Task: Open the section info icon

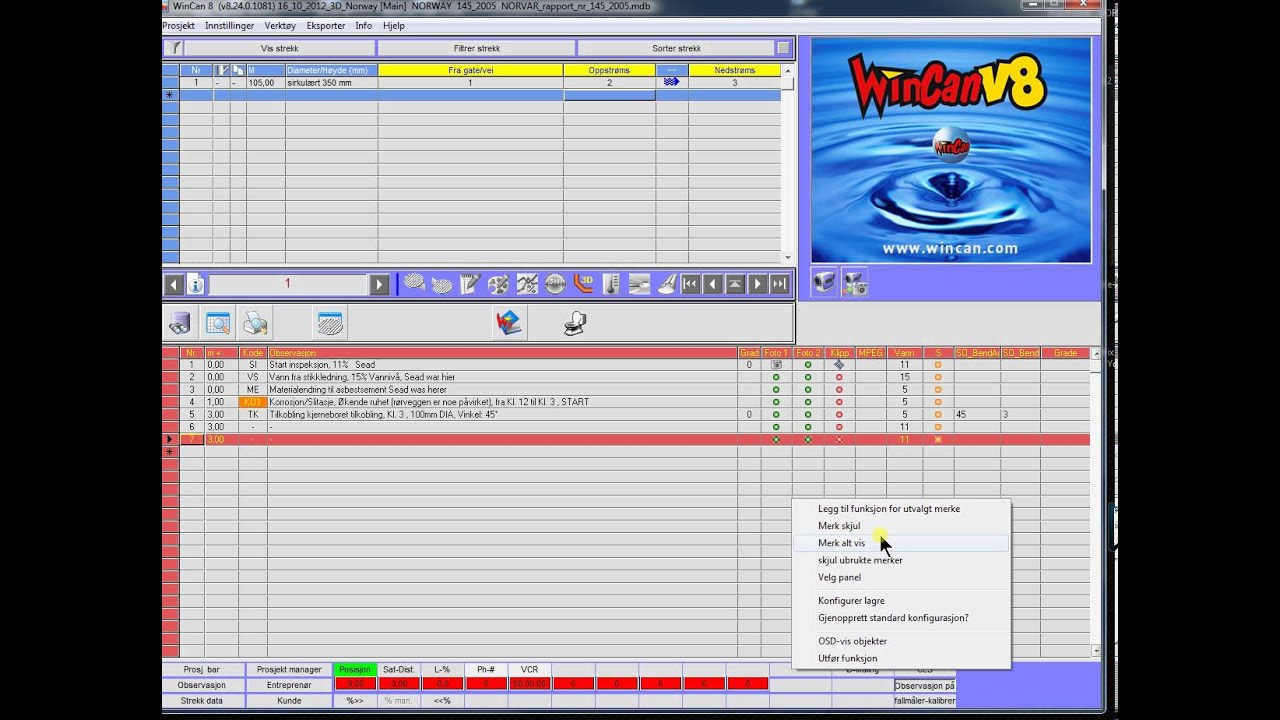Action: [x=196, y=285]
